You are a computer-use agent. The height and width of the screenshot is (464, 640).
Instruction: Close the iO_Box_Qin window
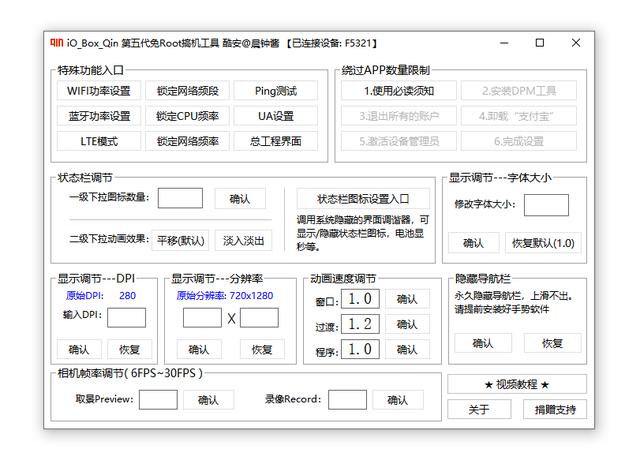576,42
